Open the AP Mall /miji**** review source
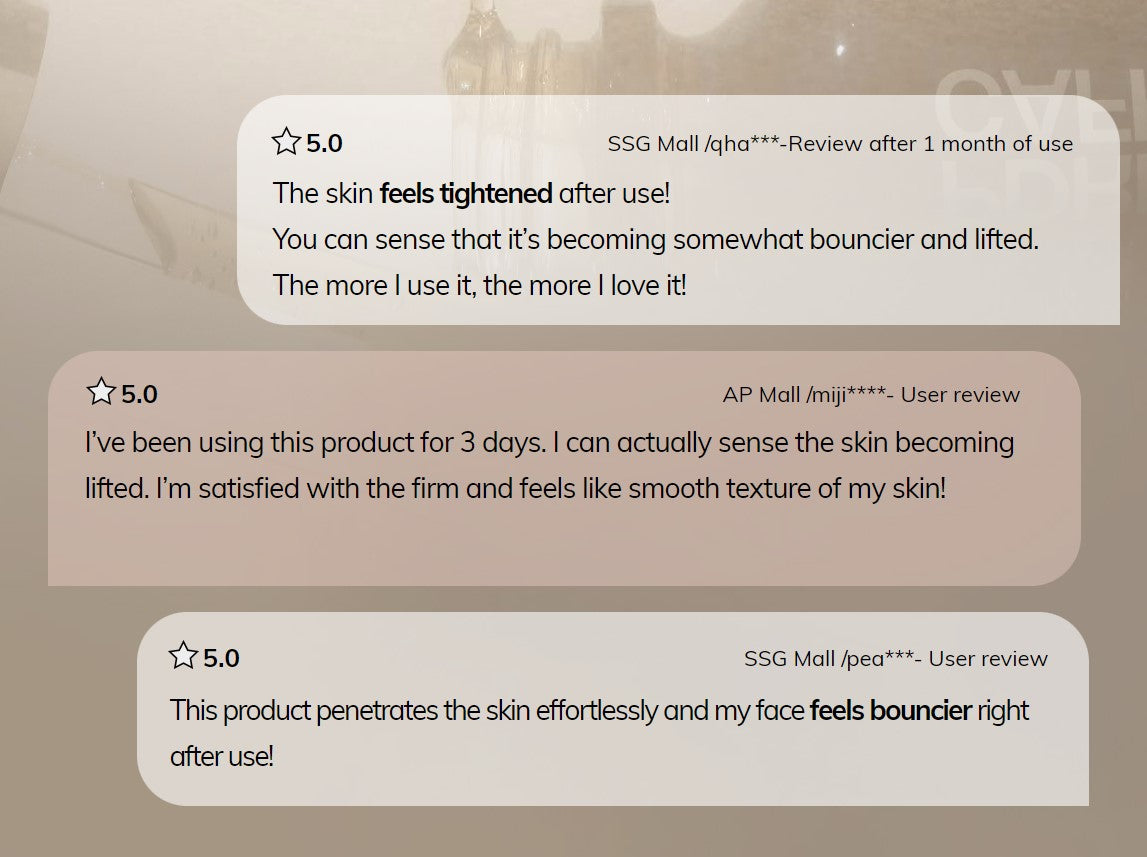 (x=870, y=395)
